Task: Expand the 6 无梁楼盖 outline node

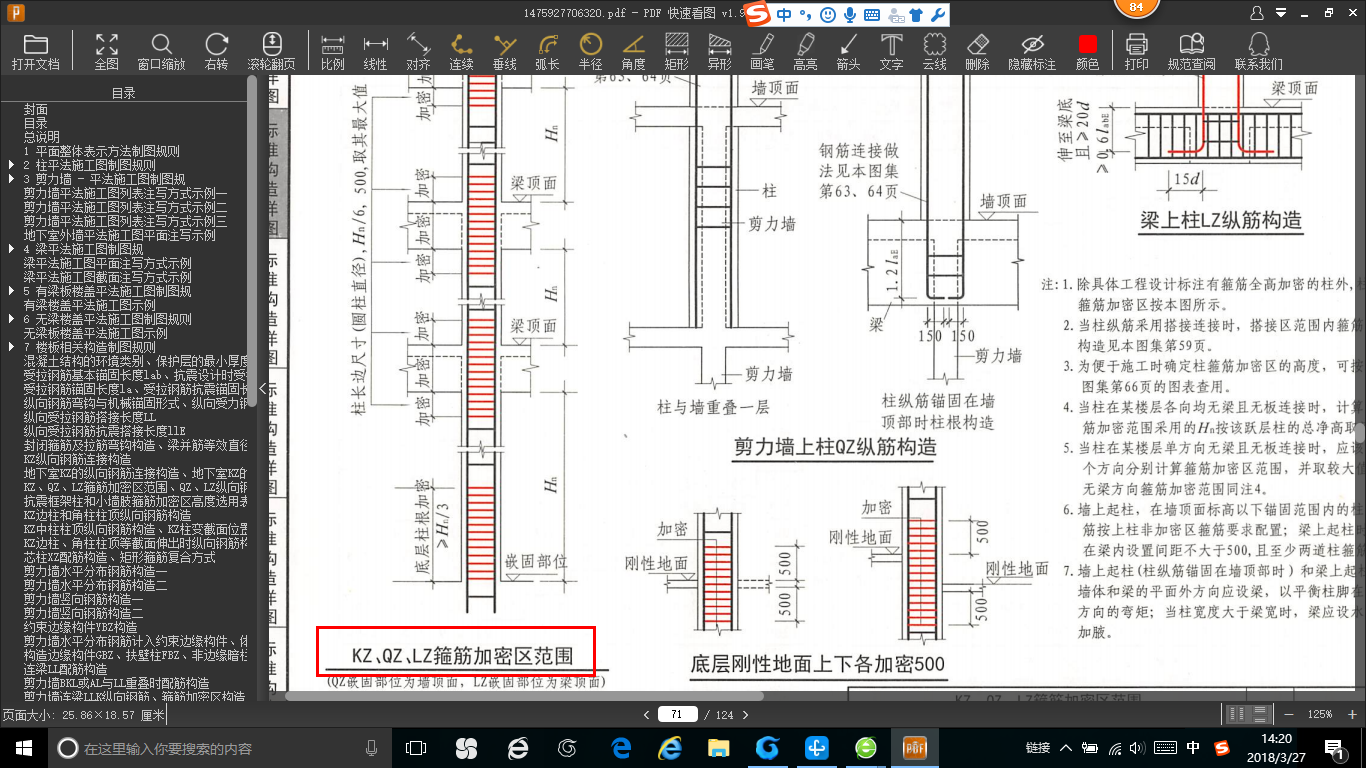Action: (x=11, y=319)
